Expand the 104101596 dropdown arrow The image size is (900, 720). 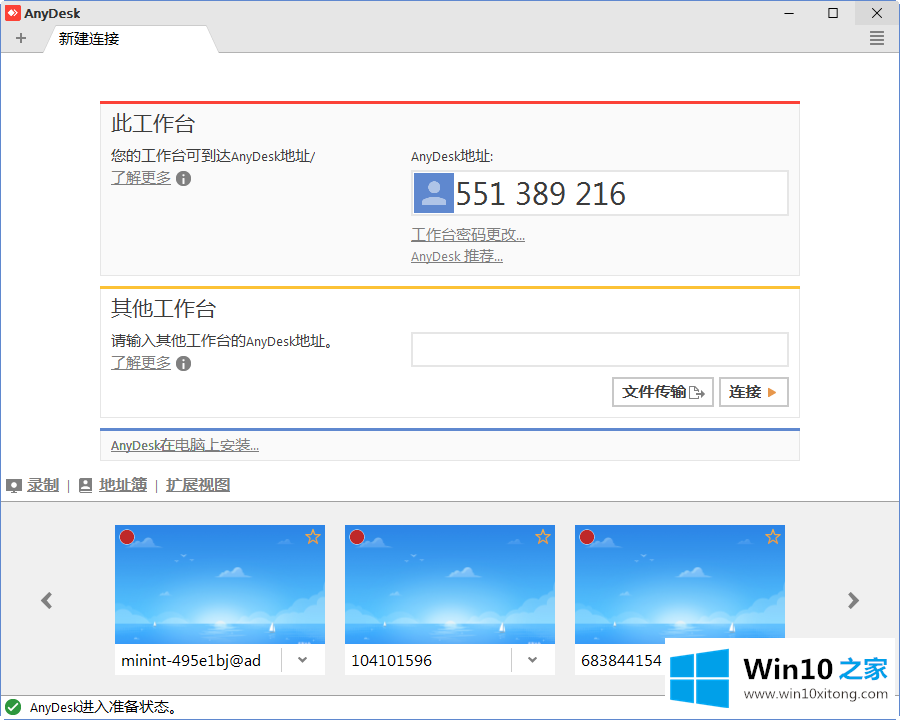click(533, 660)
